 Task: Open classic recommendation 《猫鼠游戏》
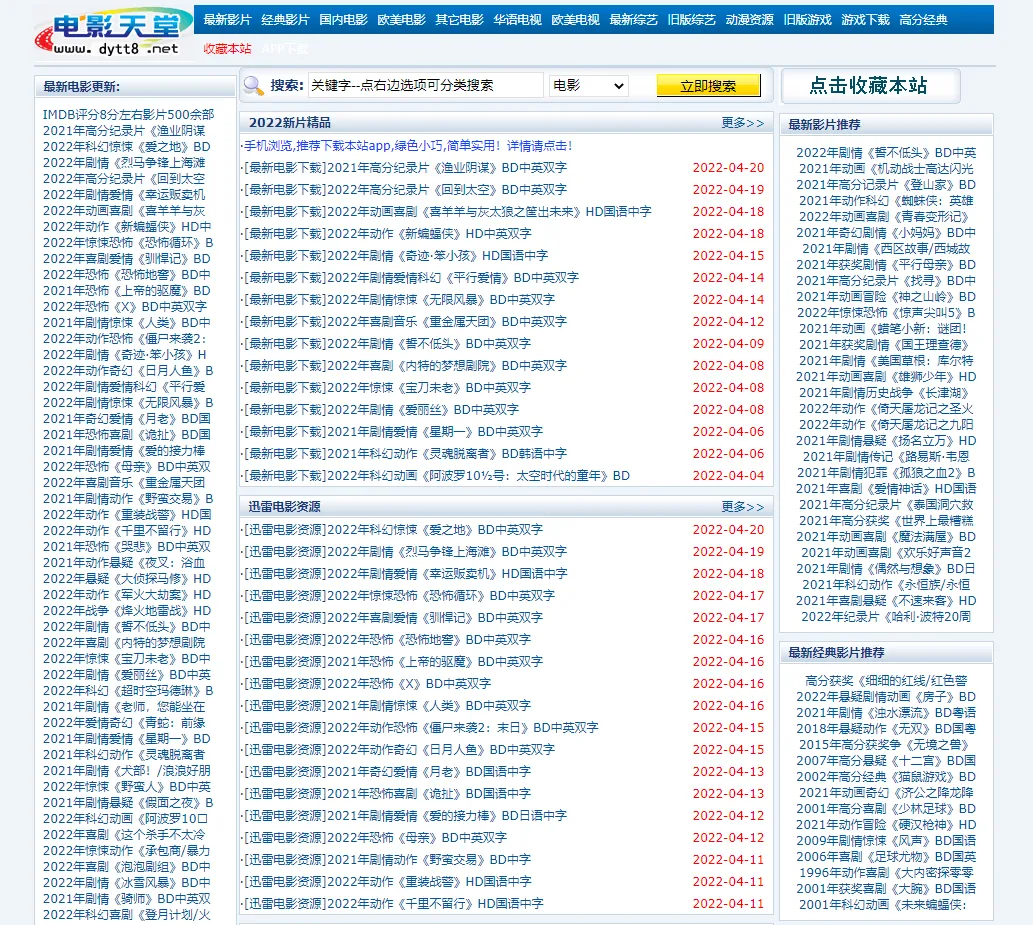886,777
